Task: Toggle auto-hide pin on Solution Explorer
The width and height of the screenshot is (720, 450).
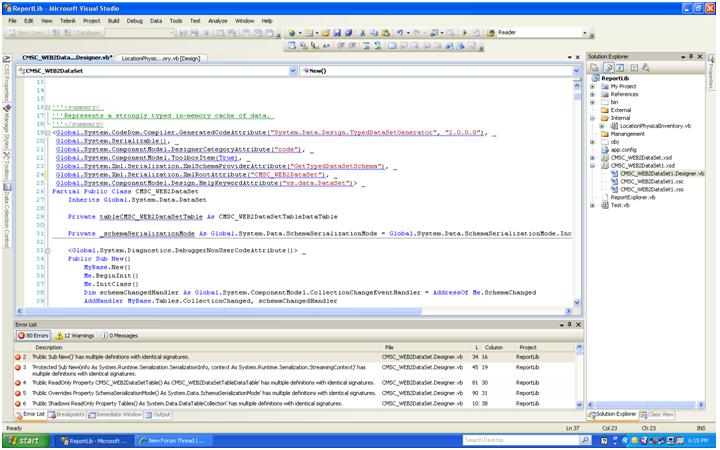Action: 691,56
